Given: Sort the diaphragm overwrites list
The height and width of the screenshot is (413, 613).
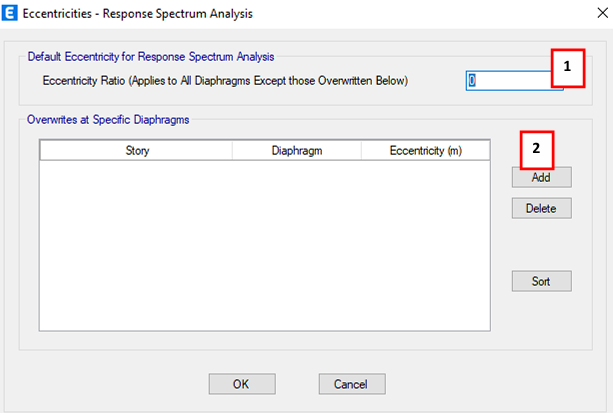Looking at the screenshot, I should 540,281.
